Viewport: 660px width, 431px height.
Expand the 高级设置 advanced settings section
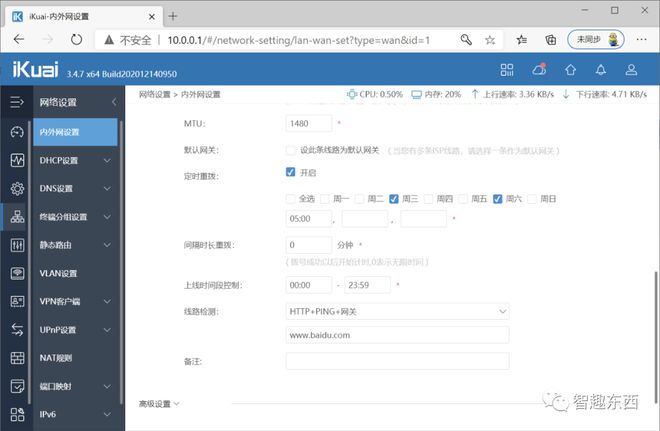coord(159,404)
